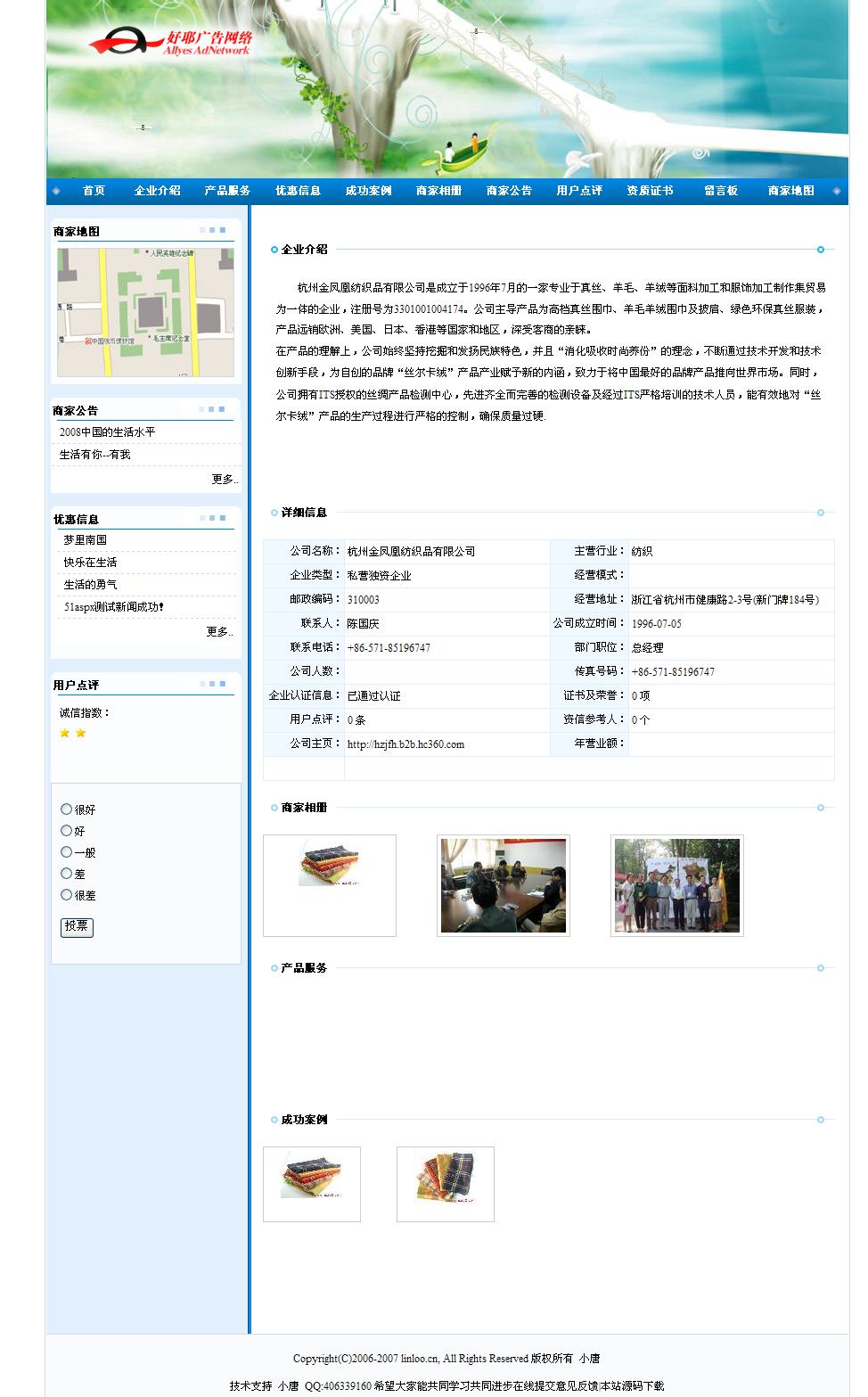Open announcement 2008中国的生活水平
This screenshot has width=868, height=1397.
107,432
